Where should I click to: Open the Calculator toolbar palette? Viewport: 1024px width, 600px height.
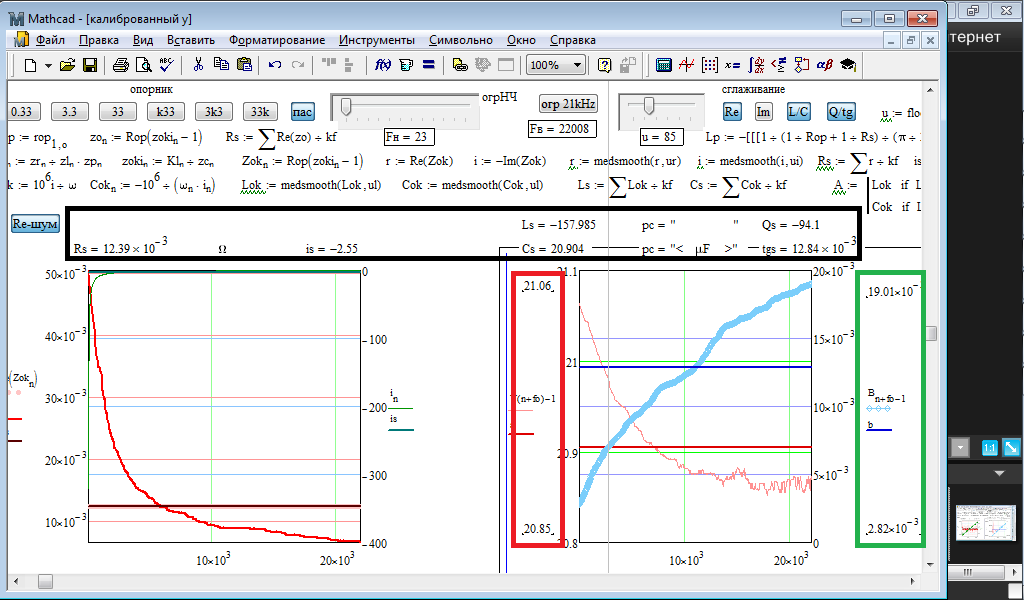tap(663, 65)
